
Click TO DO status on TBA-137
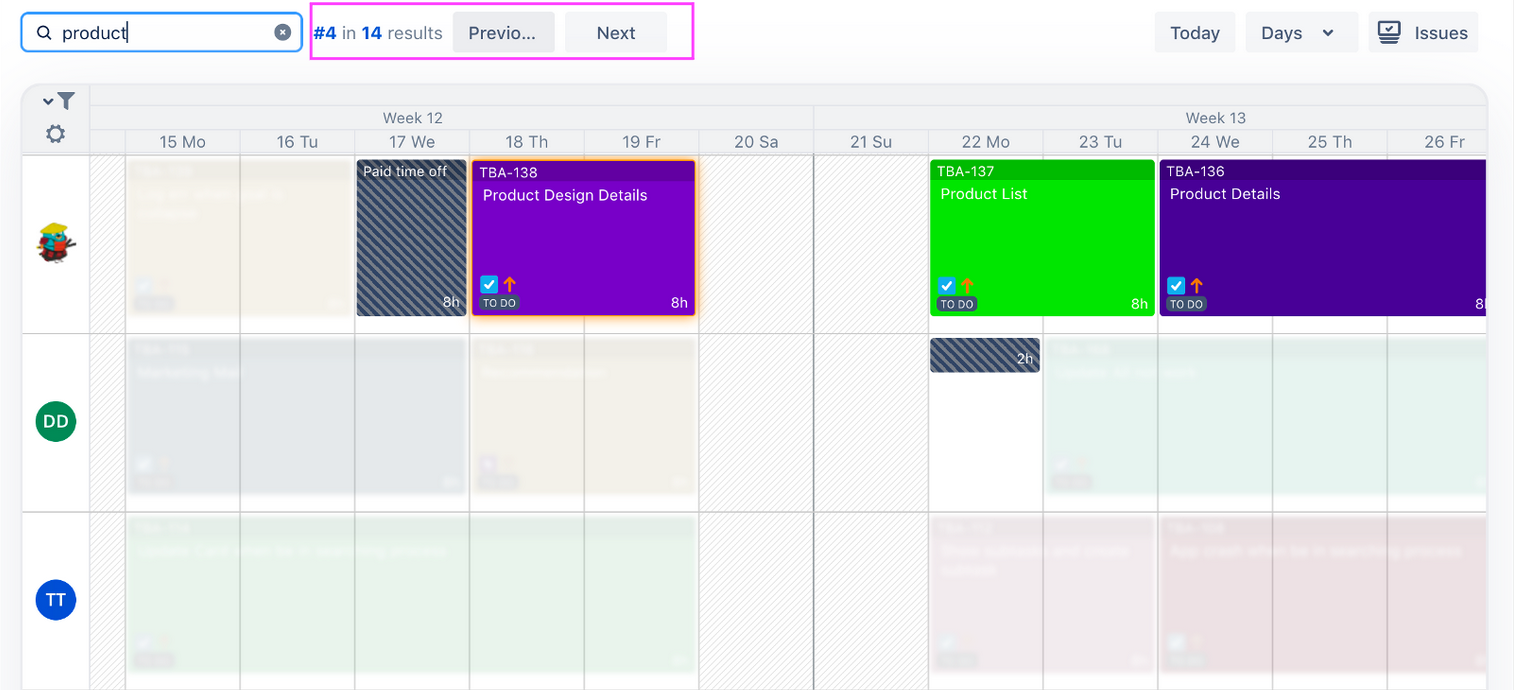coord(957,304)
